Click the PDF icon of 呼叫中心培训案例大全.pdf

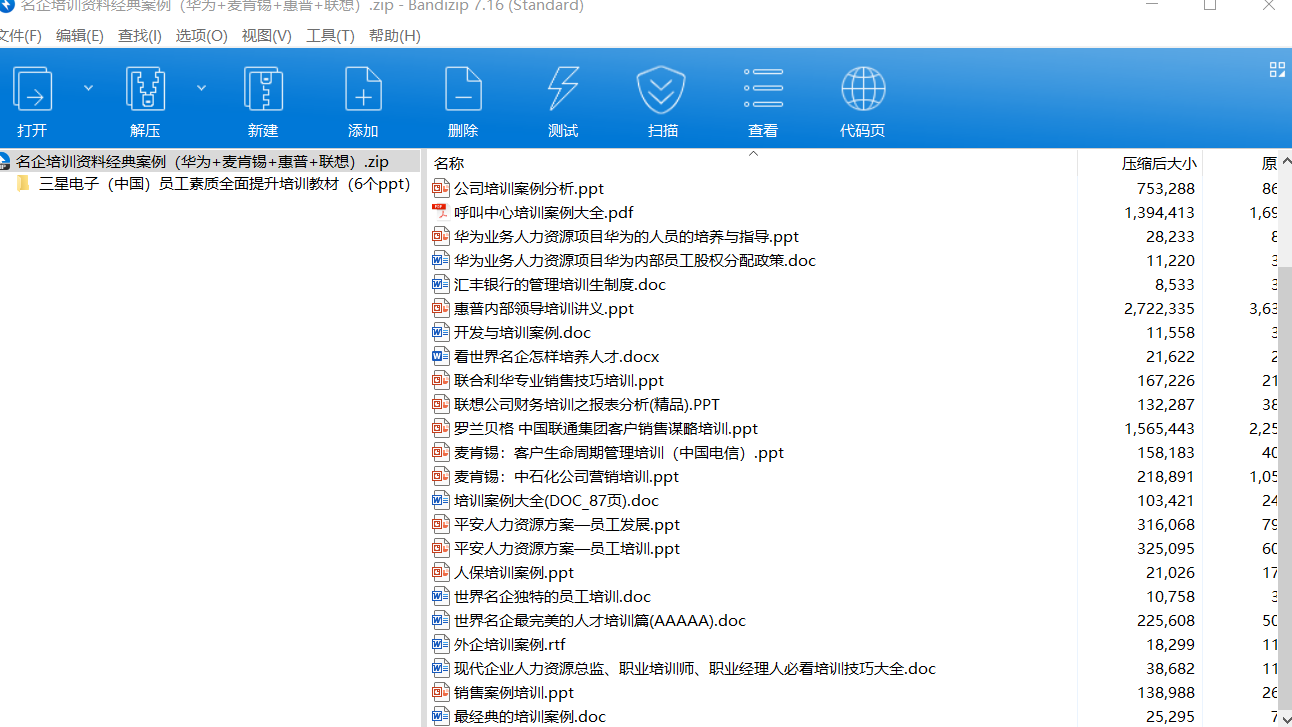[441, 212]
